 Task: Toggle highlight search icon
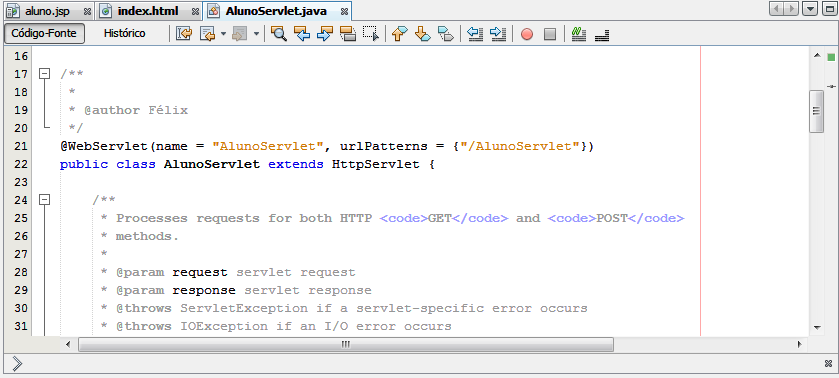348,34
